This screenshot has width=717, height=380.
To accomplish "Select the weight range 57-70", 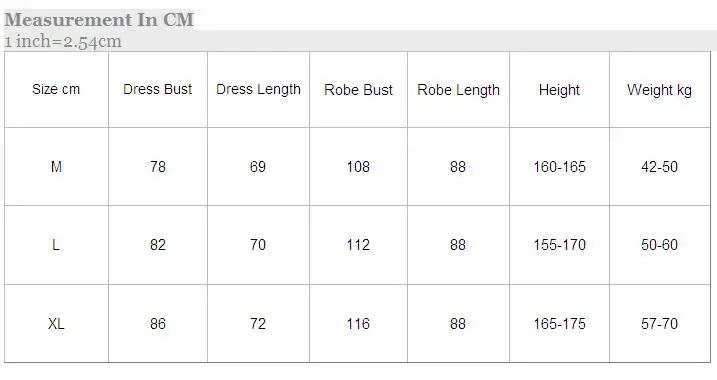I will tap(659, 324).
